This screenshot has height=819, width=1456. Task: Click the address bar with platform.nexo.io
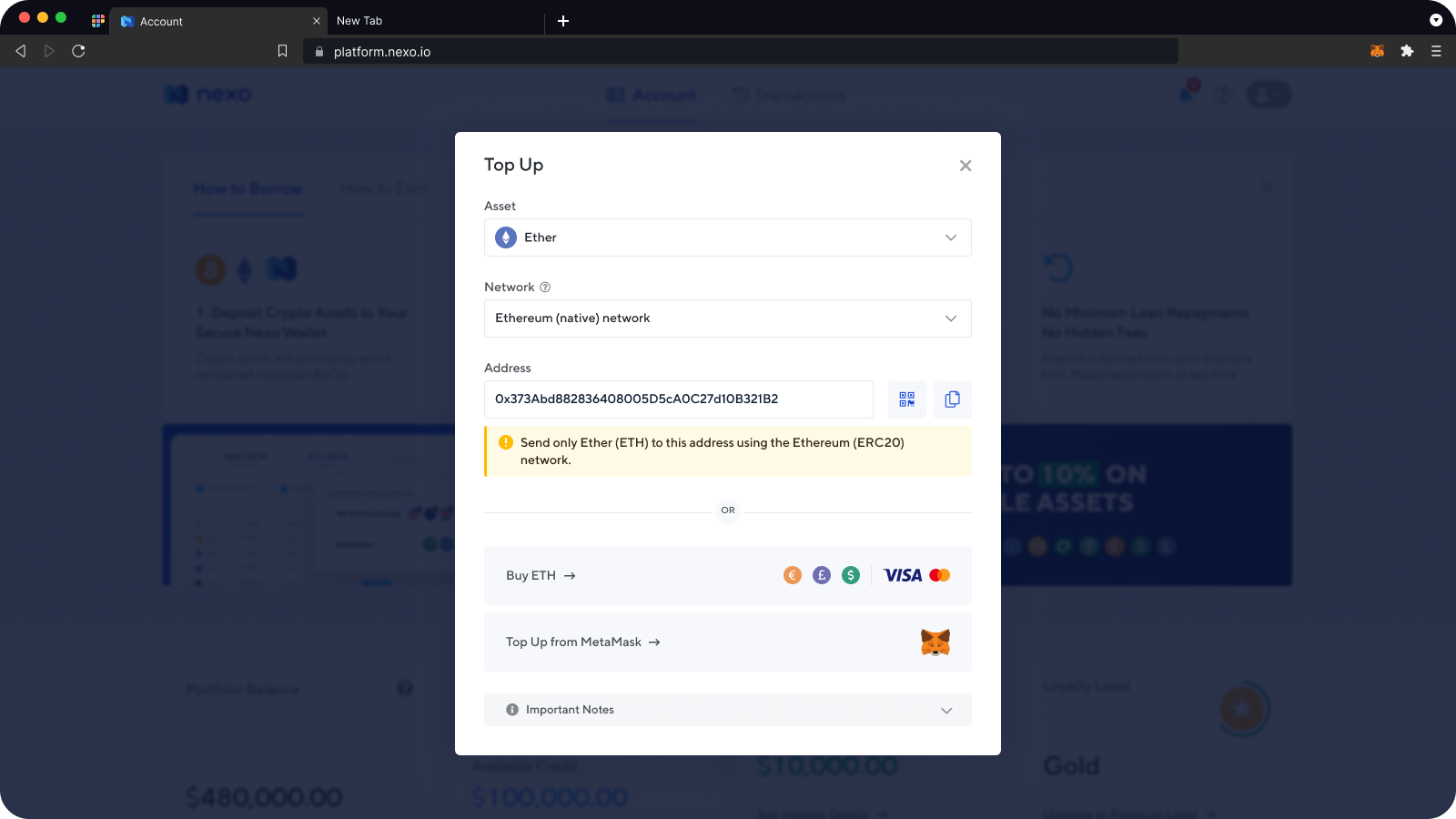(741, 51)
